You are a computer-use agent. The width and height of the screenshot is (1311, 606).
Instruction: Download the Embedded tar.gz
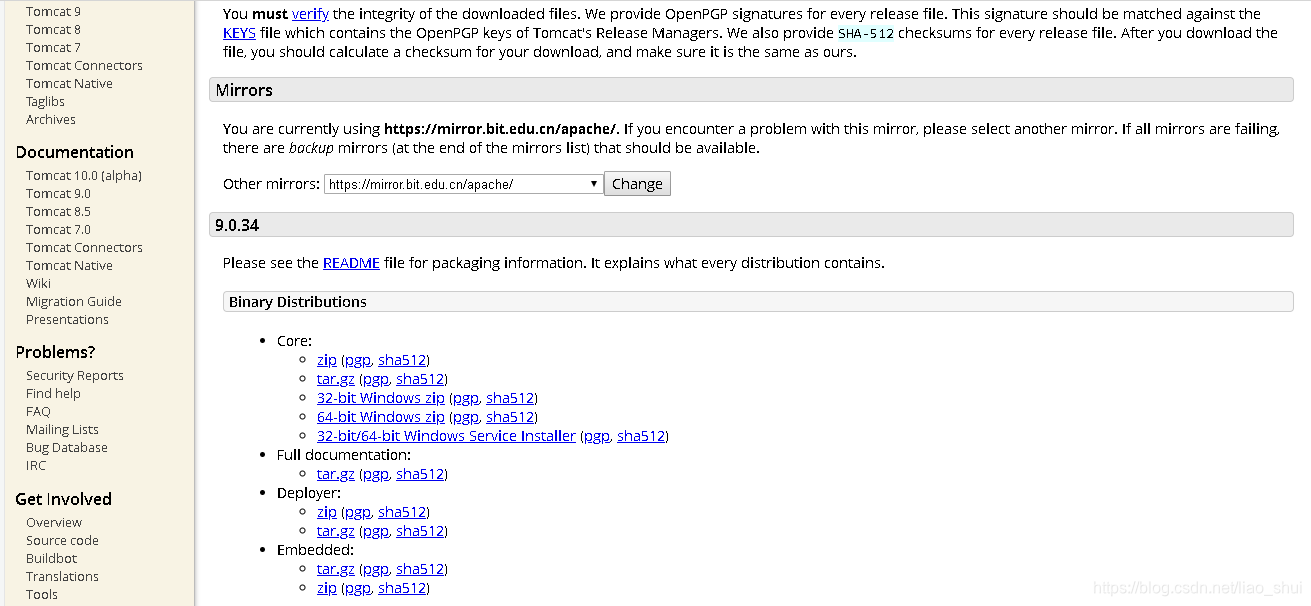[336, 569]
